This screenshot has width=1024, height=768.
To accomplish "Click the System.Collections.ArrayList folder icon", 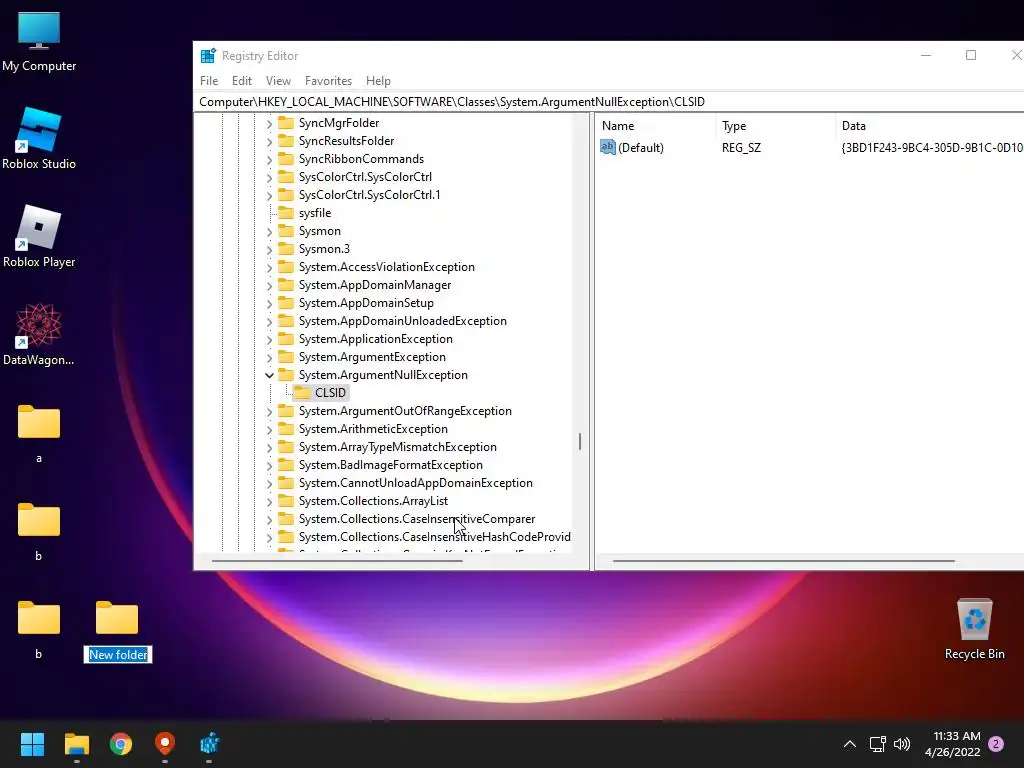I will click(x=285, y=501).
